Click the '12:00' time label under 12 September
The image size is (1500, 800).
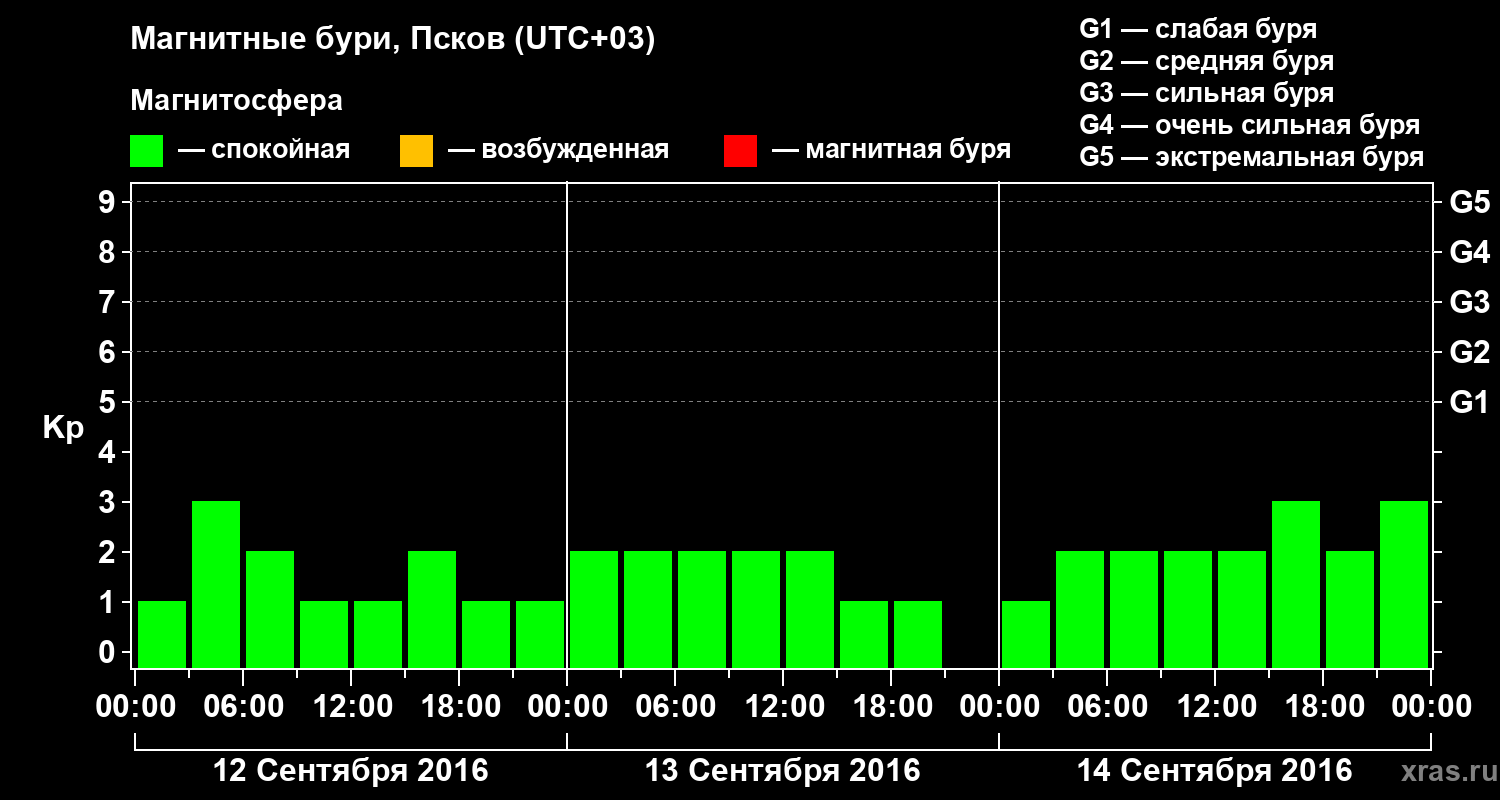(351, 708)
